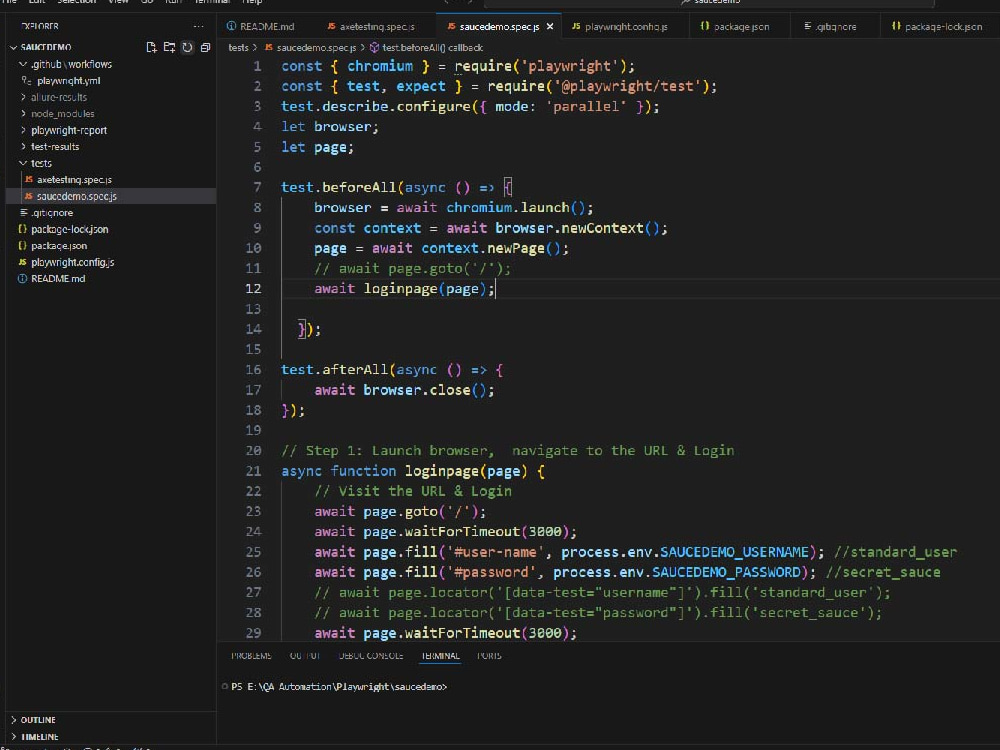Screen dimensions: 1000x750
Task: Expand the playwright-report folder
Action: tap(23, 130)
